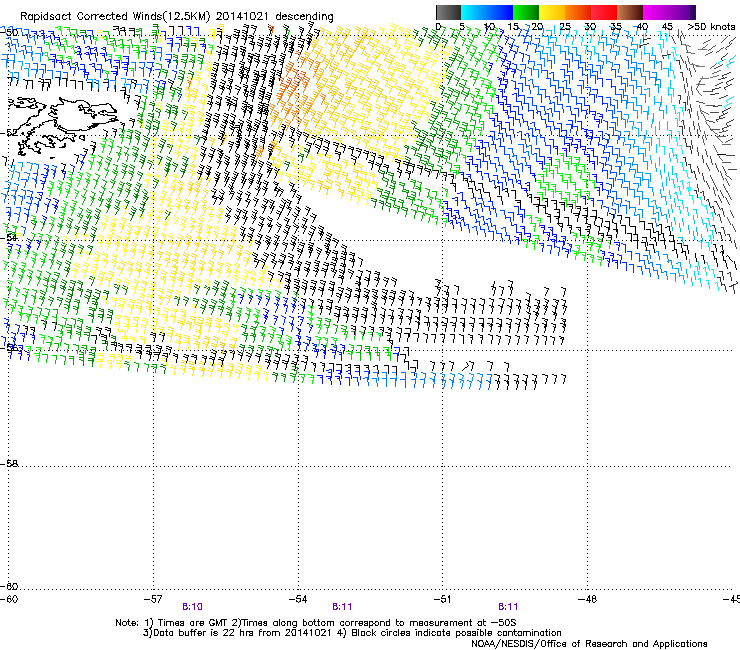740x650 pixels.
Task: Click the '-58' latitude axis label
Action: coord(9,464)
